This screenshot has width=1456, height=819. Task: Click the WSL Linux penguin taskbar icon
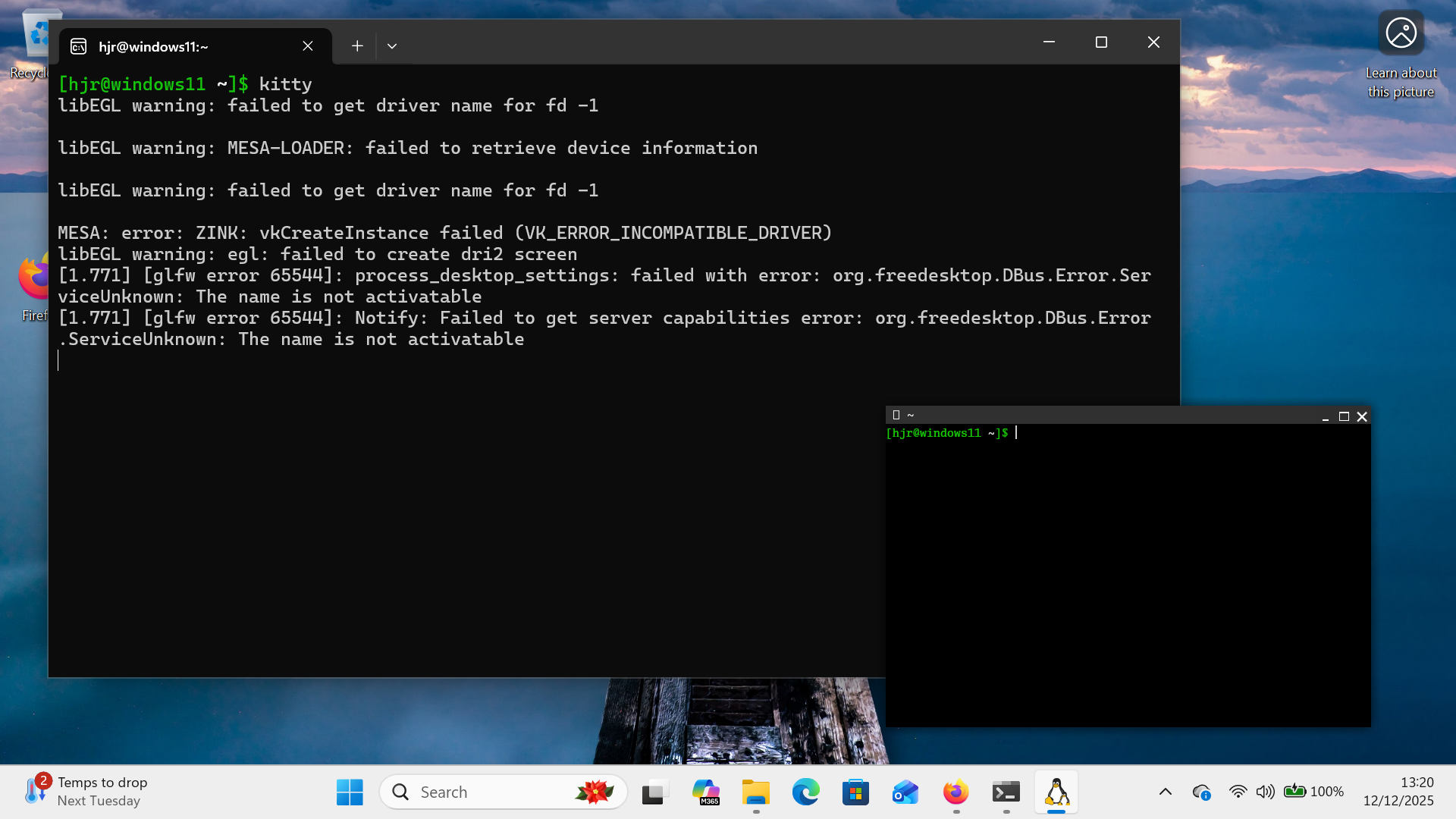click(1056, 792)
